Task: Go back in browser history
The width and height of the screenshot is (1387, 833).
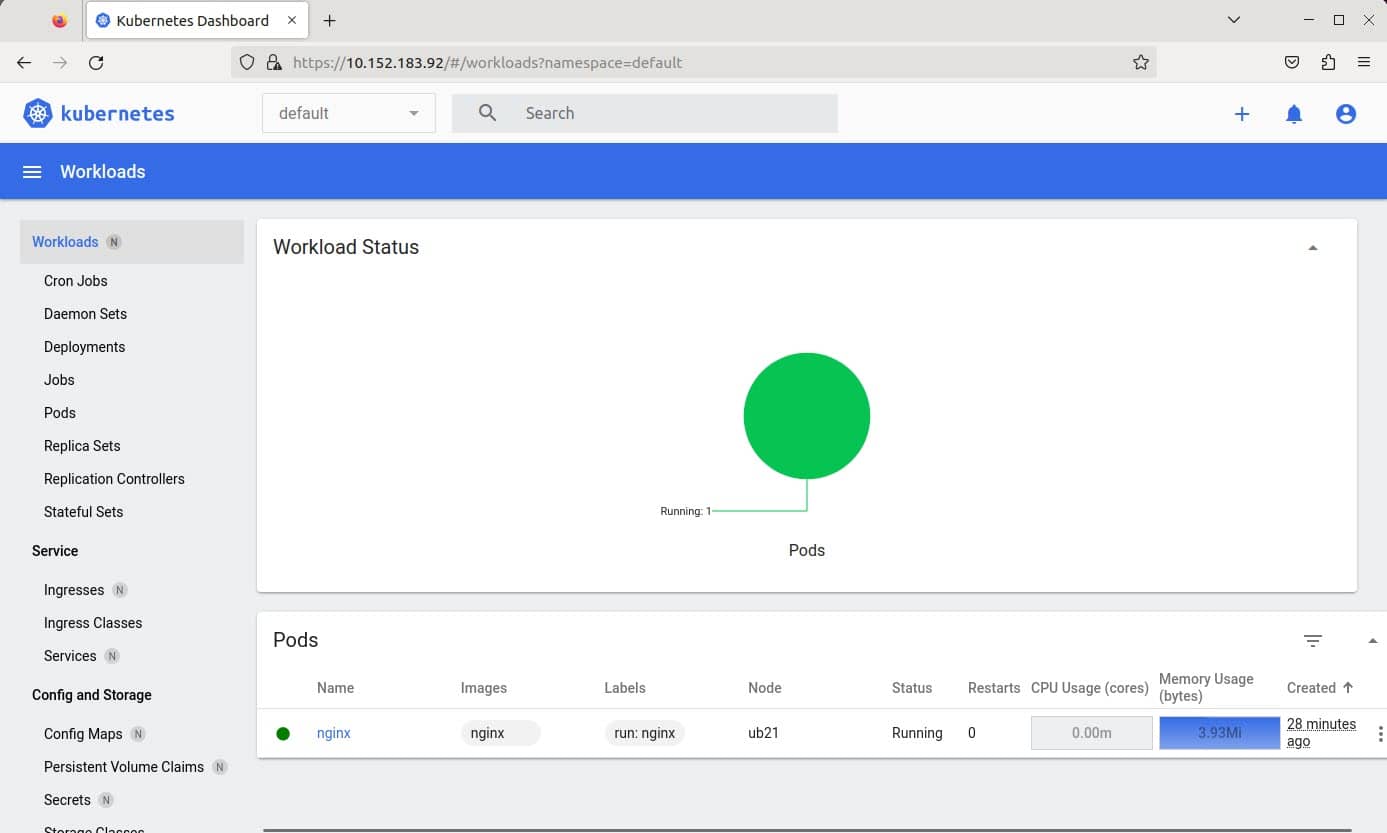Action: click(x=24, y=62)
